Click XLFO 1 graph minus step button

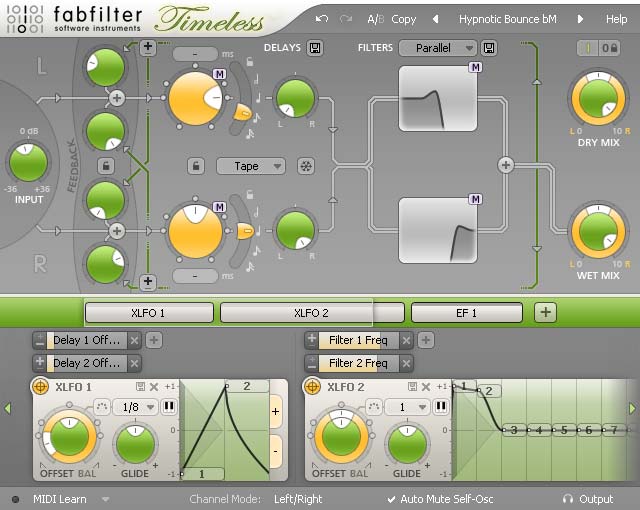tap(276, 451)
